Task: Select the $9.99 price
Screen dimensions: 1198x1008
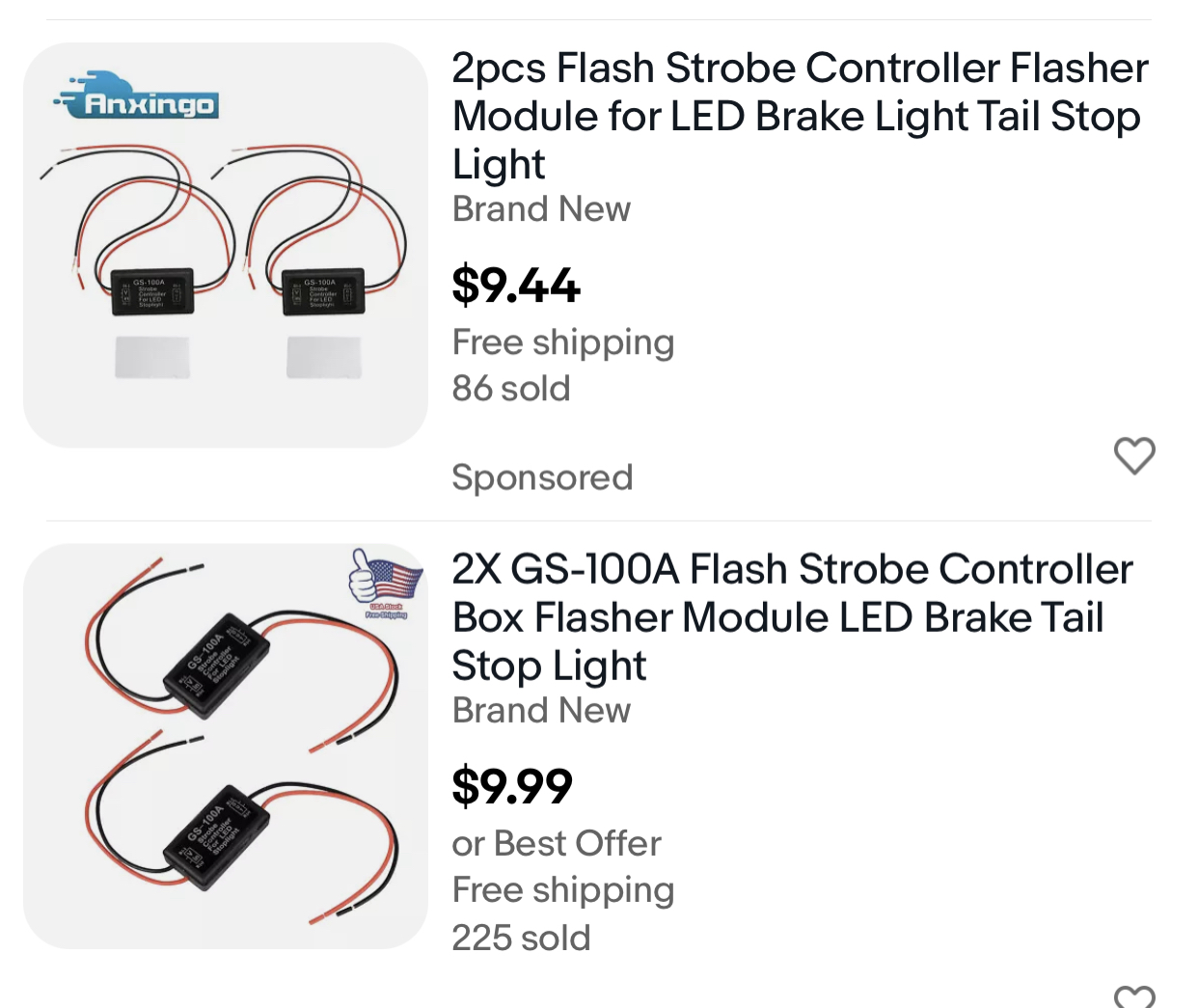Action: point(512,786)
